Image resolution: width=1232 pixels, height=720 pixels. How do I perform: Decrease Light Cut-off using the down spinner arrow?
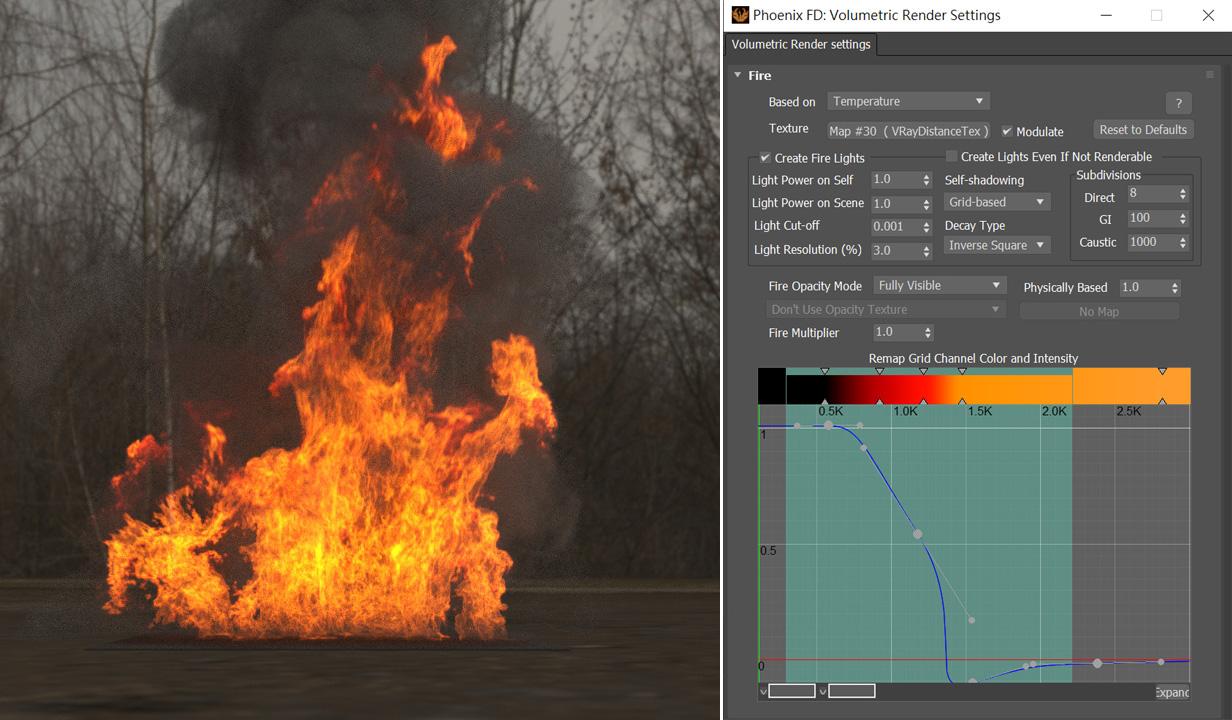tap(925, 230)
